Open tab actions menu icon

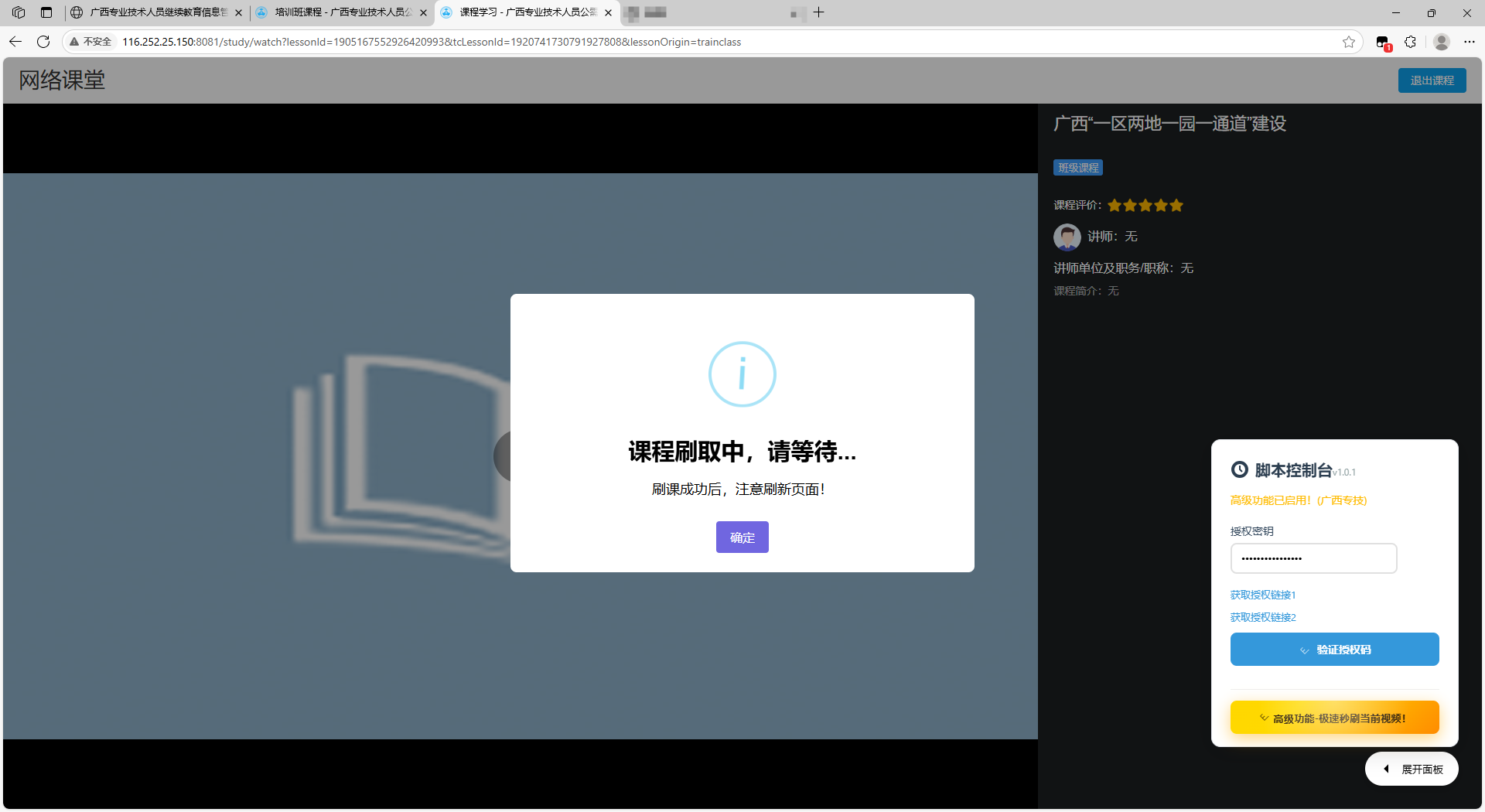click(46, 12)
